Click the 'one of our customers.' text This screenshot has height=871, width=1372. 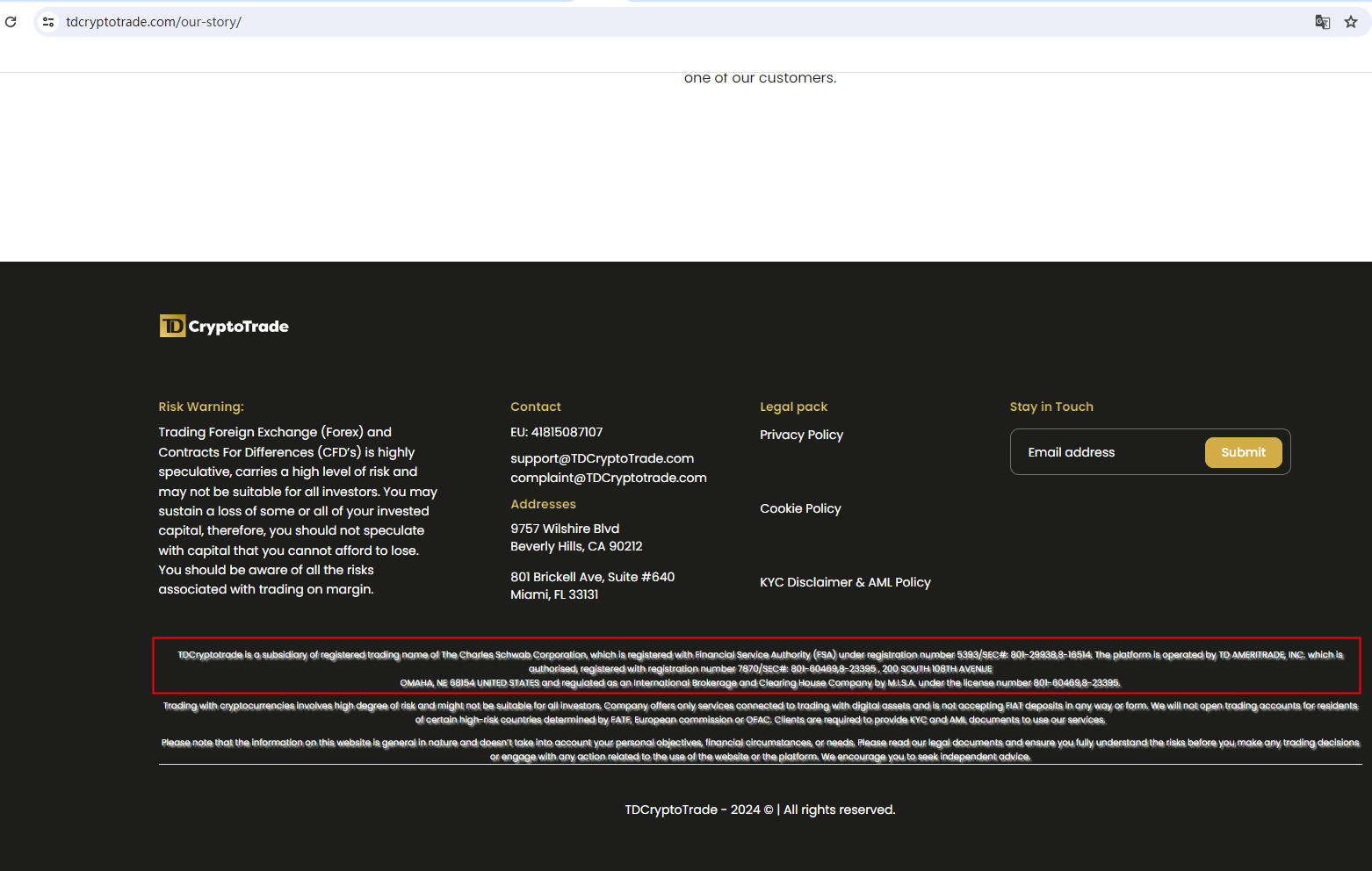(x=761, y=78)
